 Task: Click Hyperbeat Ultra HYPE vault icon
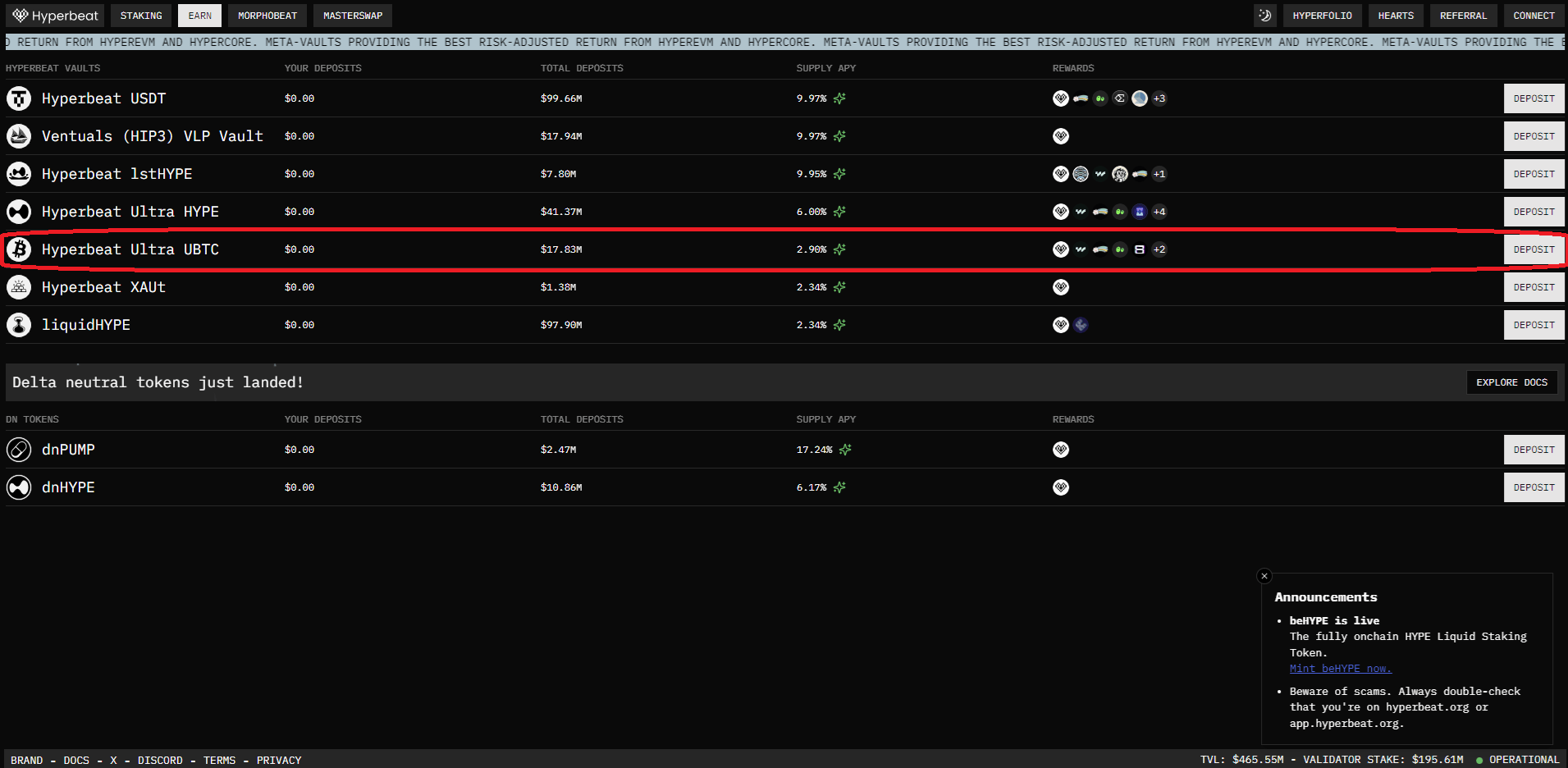tap(19, 212)
